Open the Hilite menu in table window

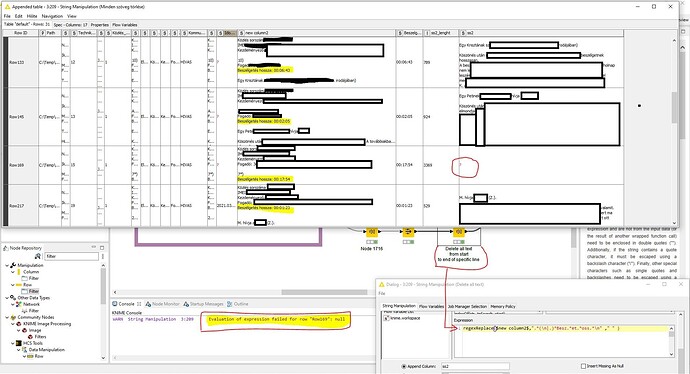[x=32, y=16]
